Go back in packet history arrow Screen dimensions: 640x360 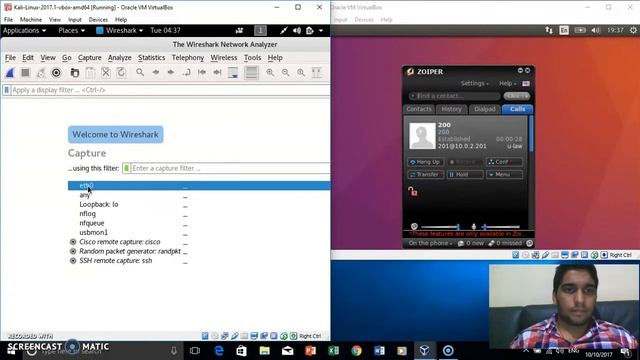point(156,72)
